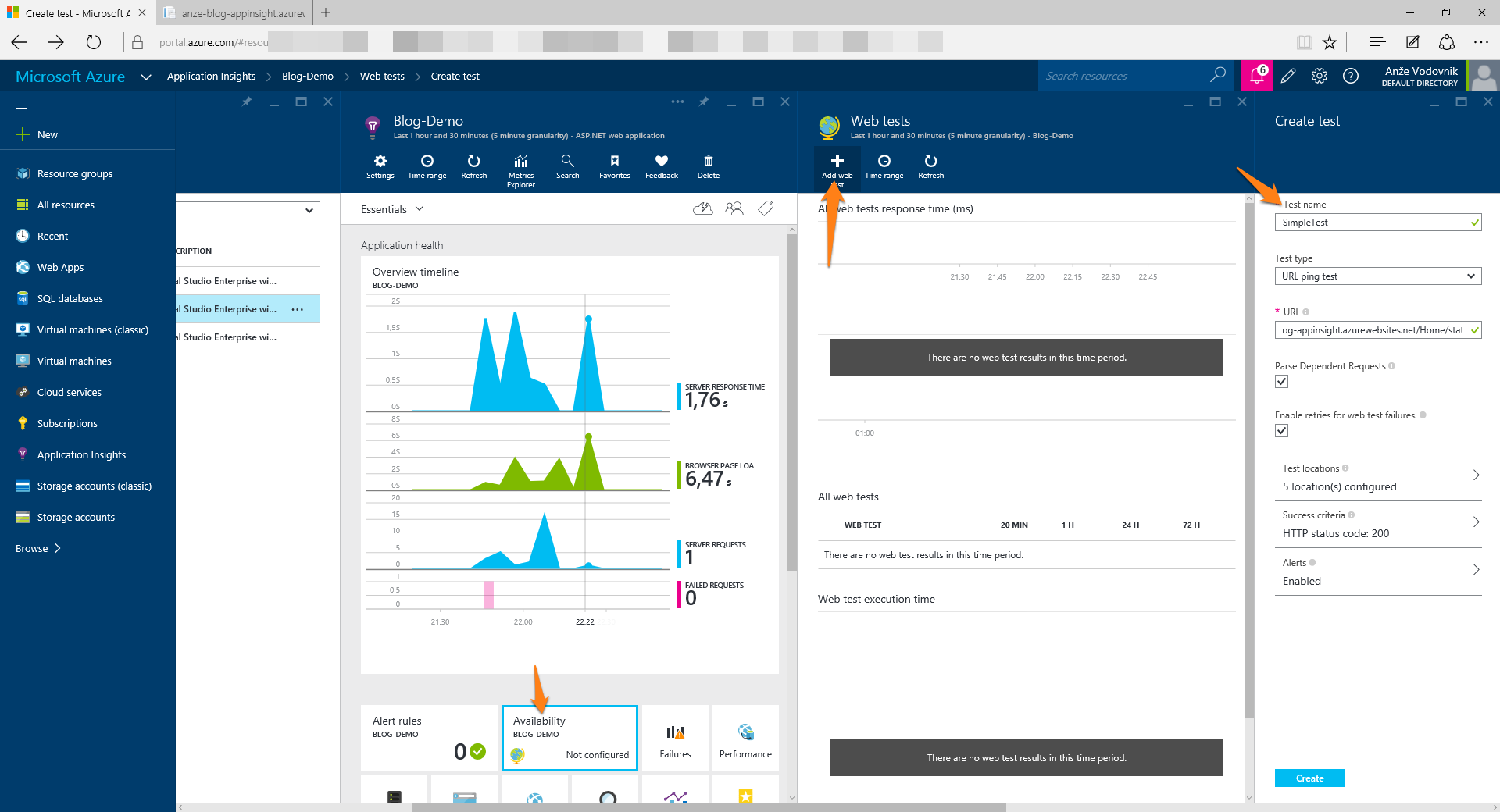This screenshot has height=812, width=1500.
Task: Click browser favorites star icon
Action: point(1330,42)
